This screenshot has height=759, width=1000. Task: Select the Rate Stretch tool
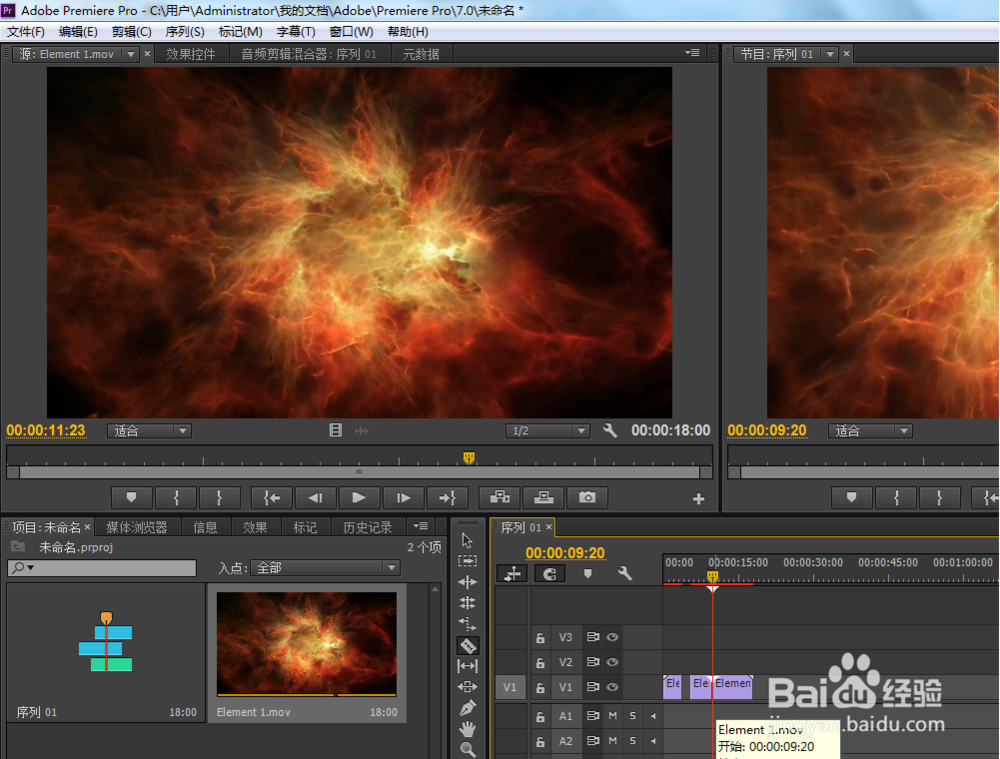click(467, 624)
